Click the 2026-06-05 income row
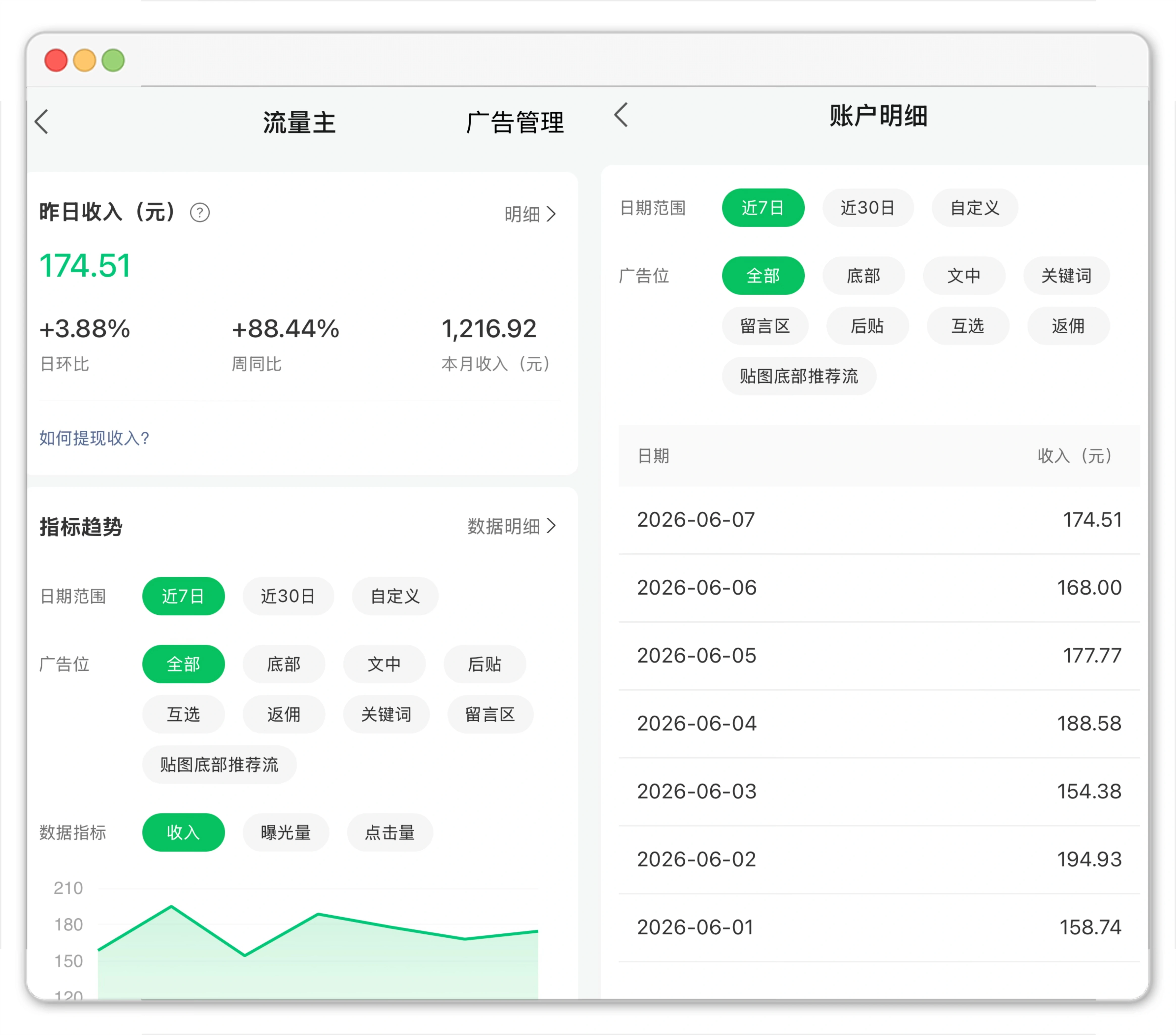Viewport: 1176px width, 1035px height. (x=879, y=656)
